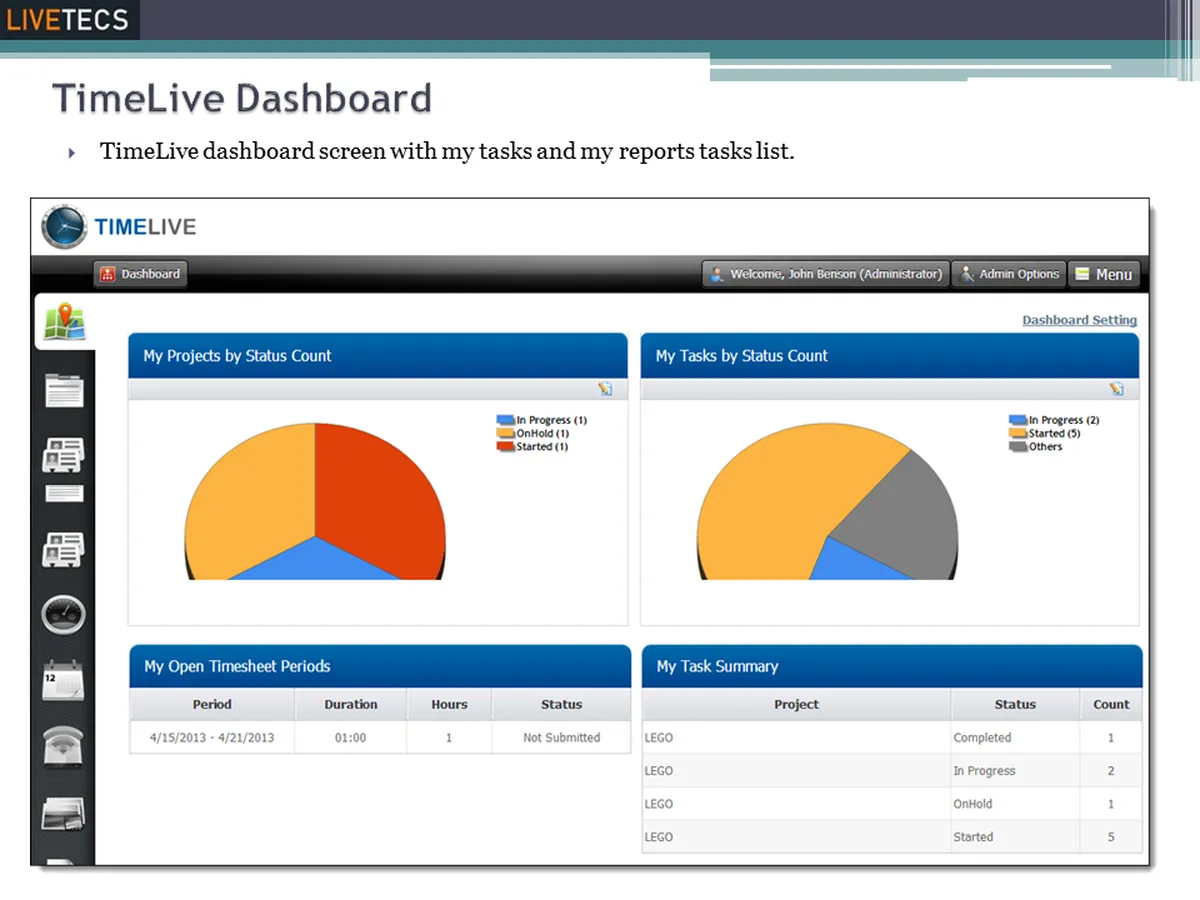Click the map pin sidebar icon
The width and height of the screenshot is (1200, 900).
coord(64,322)
